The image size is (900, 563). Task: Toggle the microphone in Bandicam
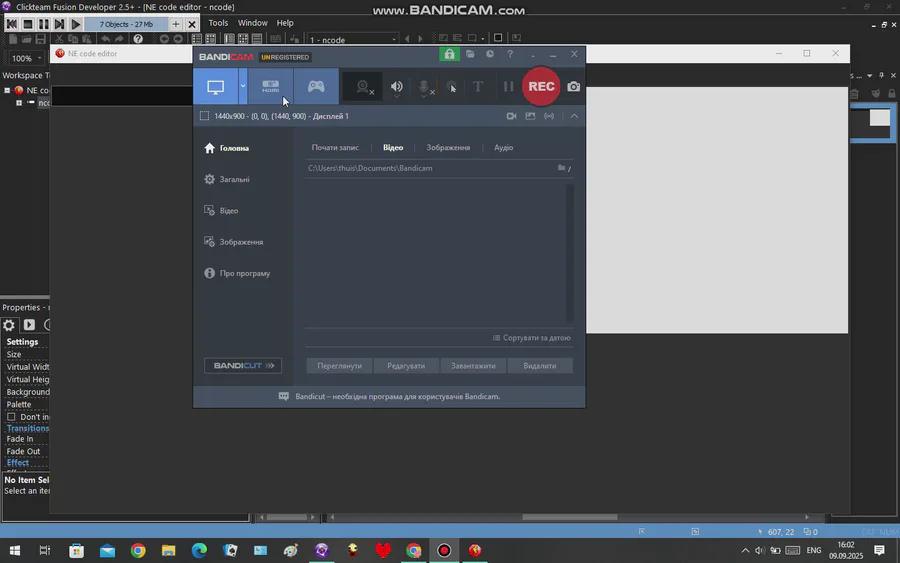click(424, 87)
